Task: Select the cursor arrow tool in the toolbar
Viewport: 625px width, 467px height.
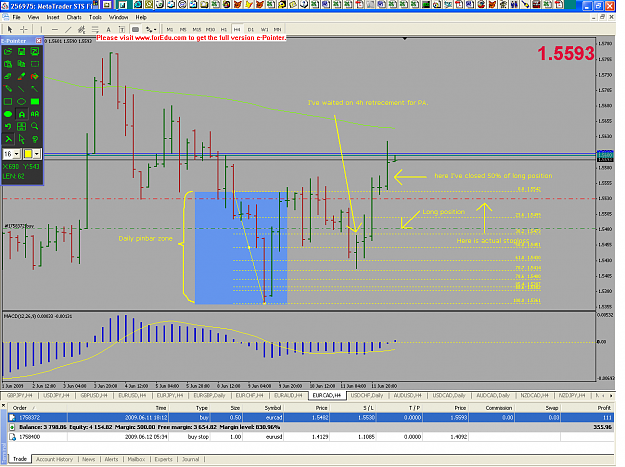Action: [10, 29]
